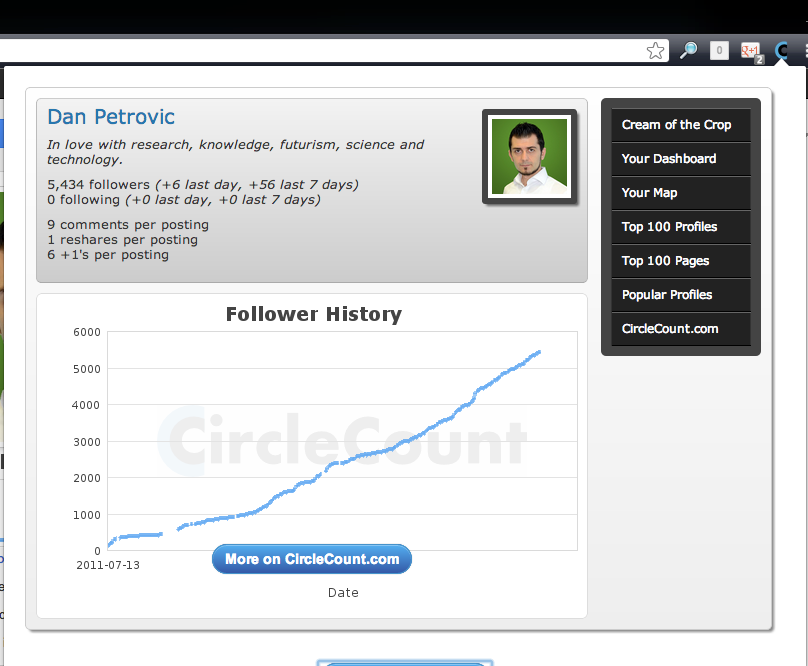Screen dimensions: 808x666
Task: Click the magnifier extension icon
Action: click(688, 51)
